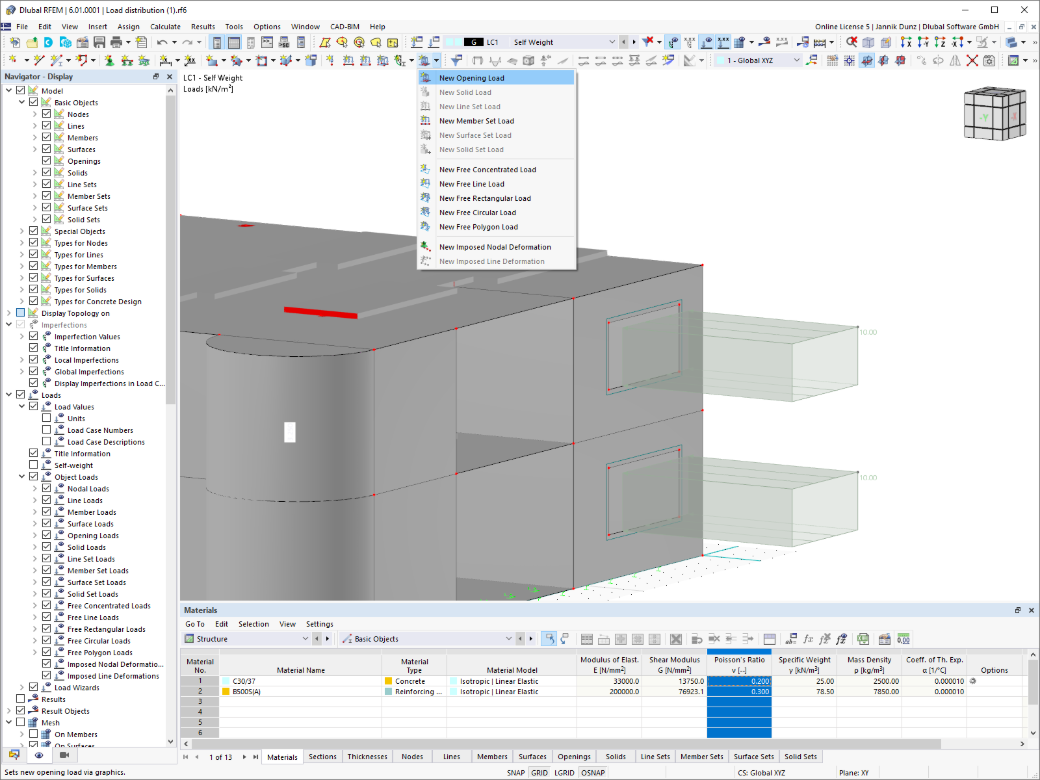
Task: Click the C30/37 material color swatch
Action: [226, 681]
